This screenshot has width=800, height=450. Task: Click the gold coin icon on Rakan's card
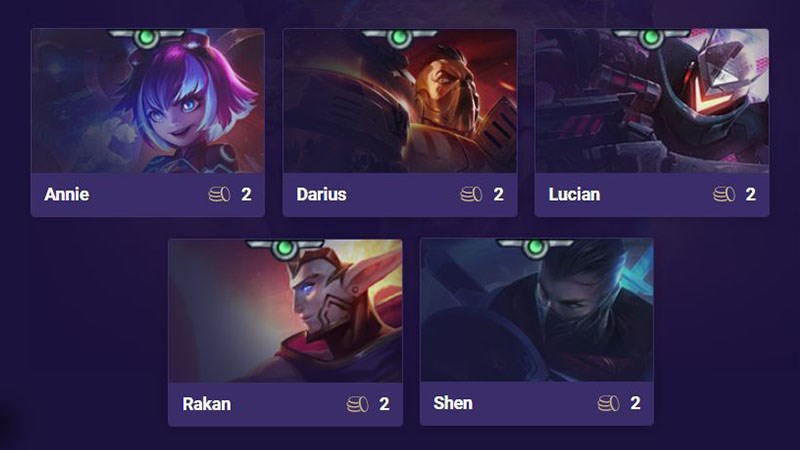(357, 404)
